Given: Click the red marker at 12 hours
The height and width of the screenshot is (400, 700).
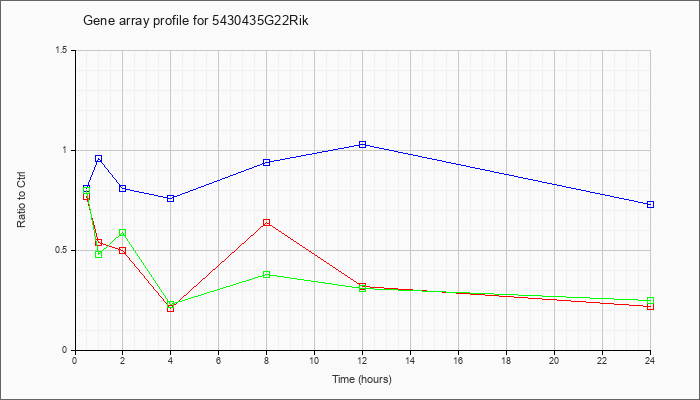Looking at the screenshot, I should pos(362,286).
